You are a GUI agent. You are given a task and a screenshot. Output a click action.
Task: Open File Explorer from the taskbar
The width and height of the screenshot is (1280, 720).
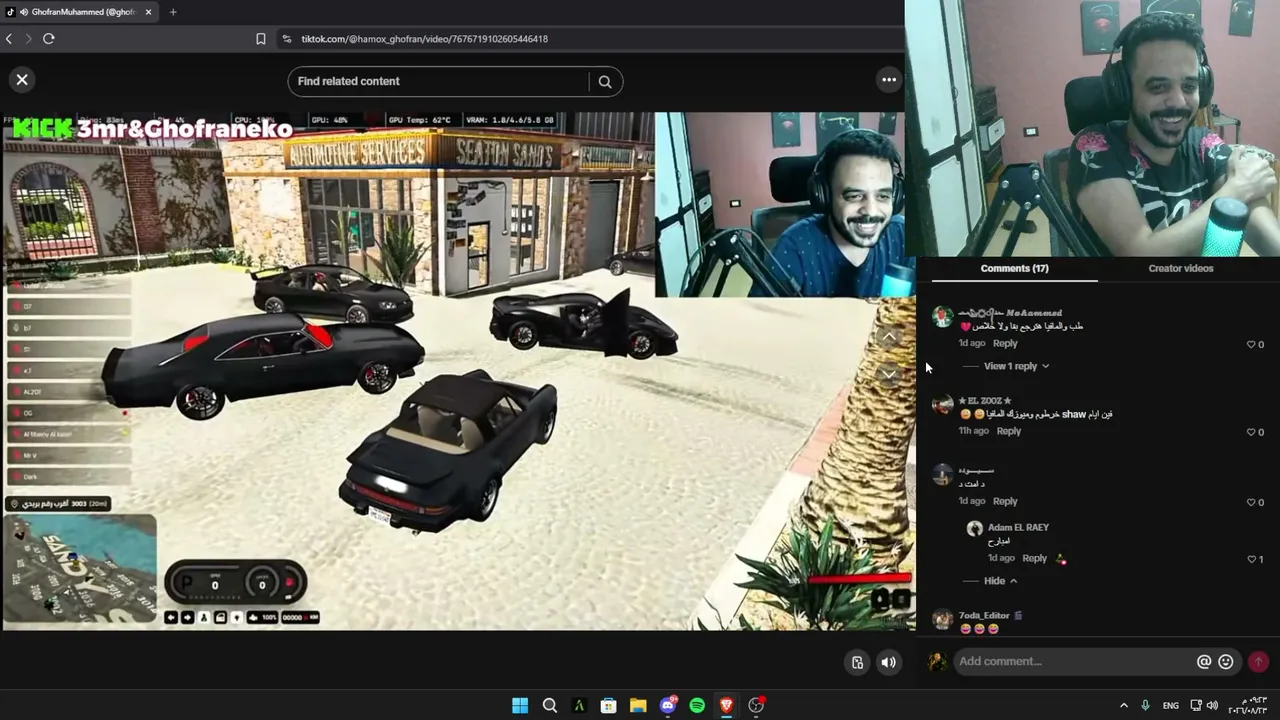tap(638, 705)
